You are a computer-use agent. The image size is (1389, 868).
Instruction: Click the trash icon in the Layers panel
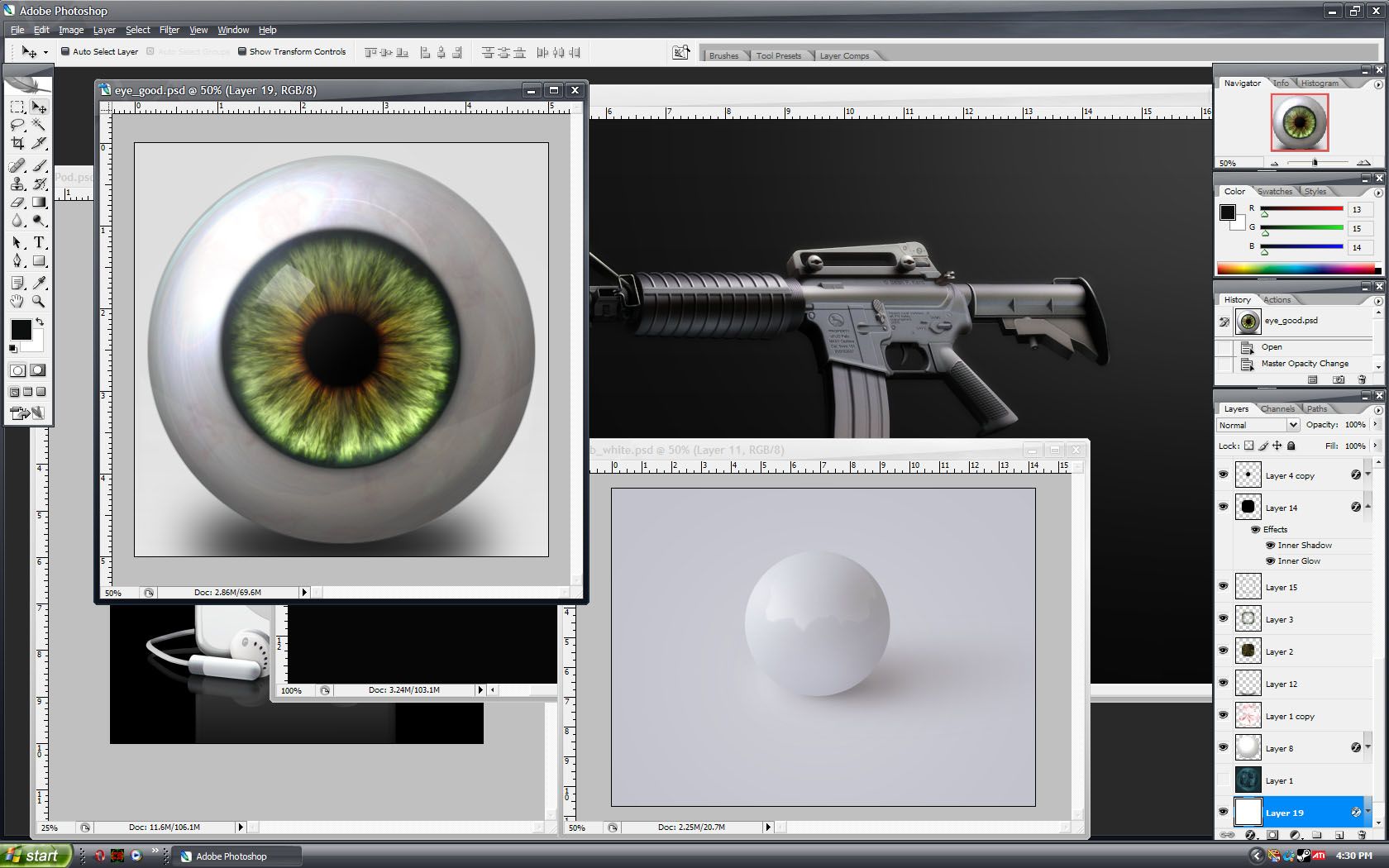pos(1363,835)
